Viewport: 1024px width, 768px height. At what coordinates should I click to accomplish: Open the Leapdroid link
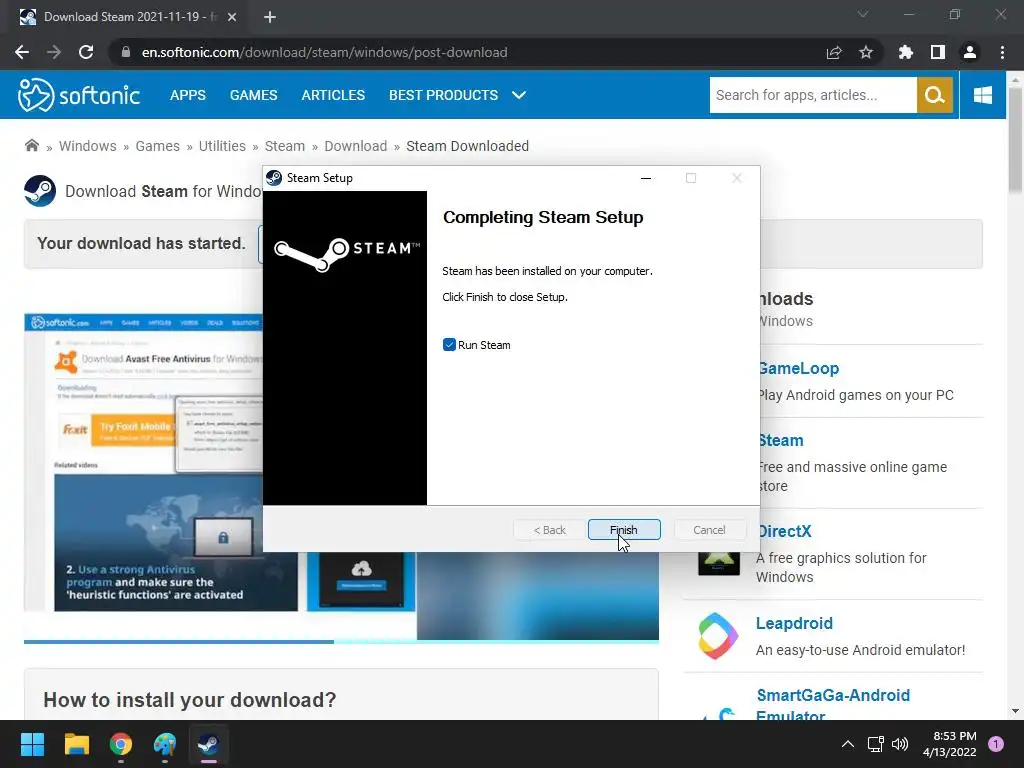pyautogui.click(x=794, y=623)
